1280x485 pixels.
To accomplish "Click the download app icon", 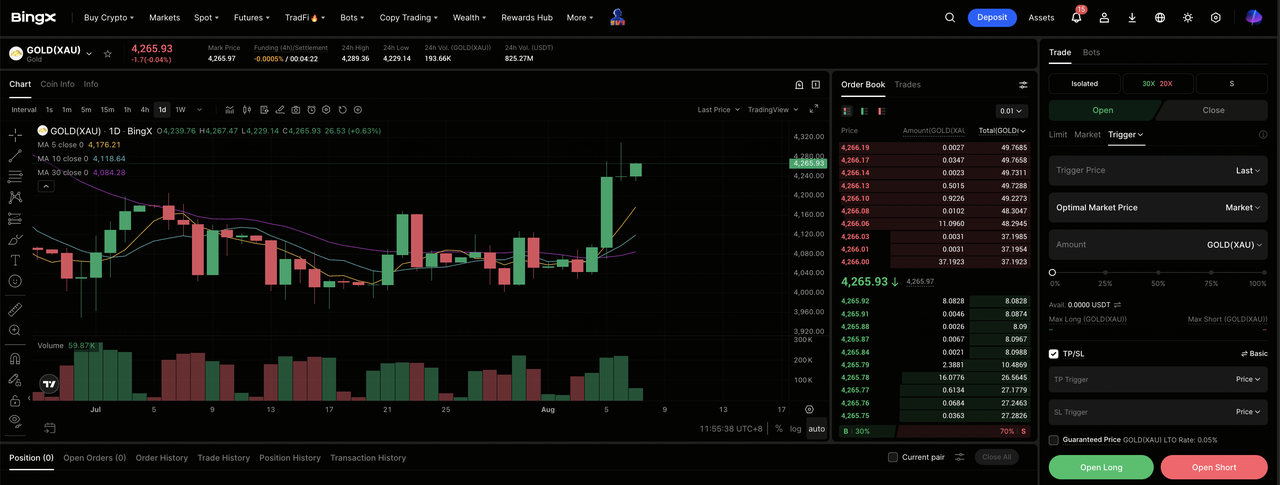I will (1132, 17).
